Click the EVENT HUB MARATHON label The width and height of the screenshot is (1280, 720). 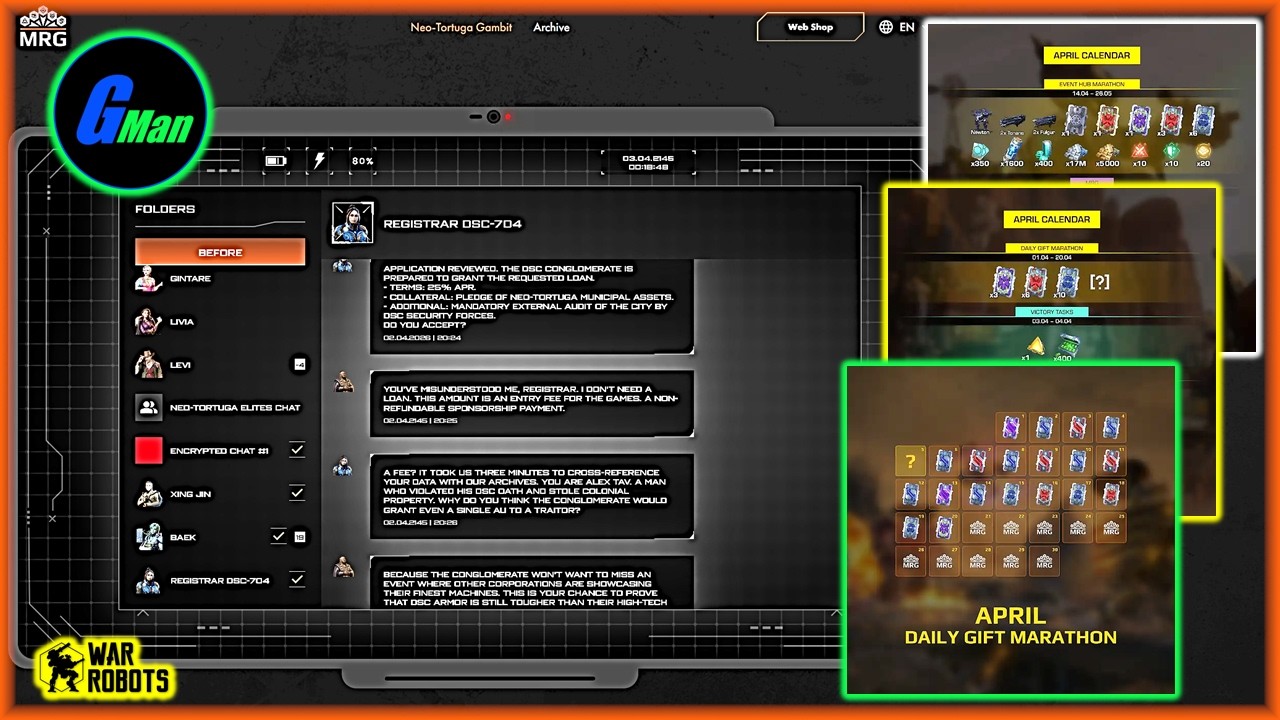click(1091, 84)
